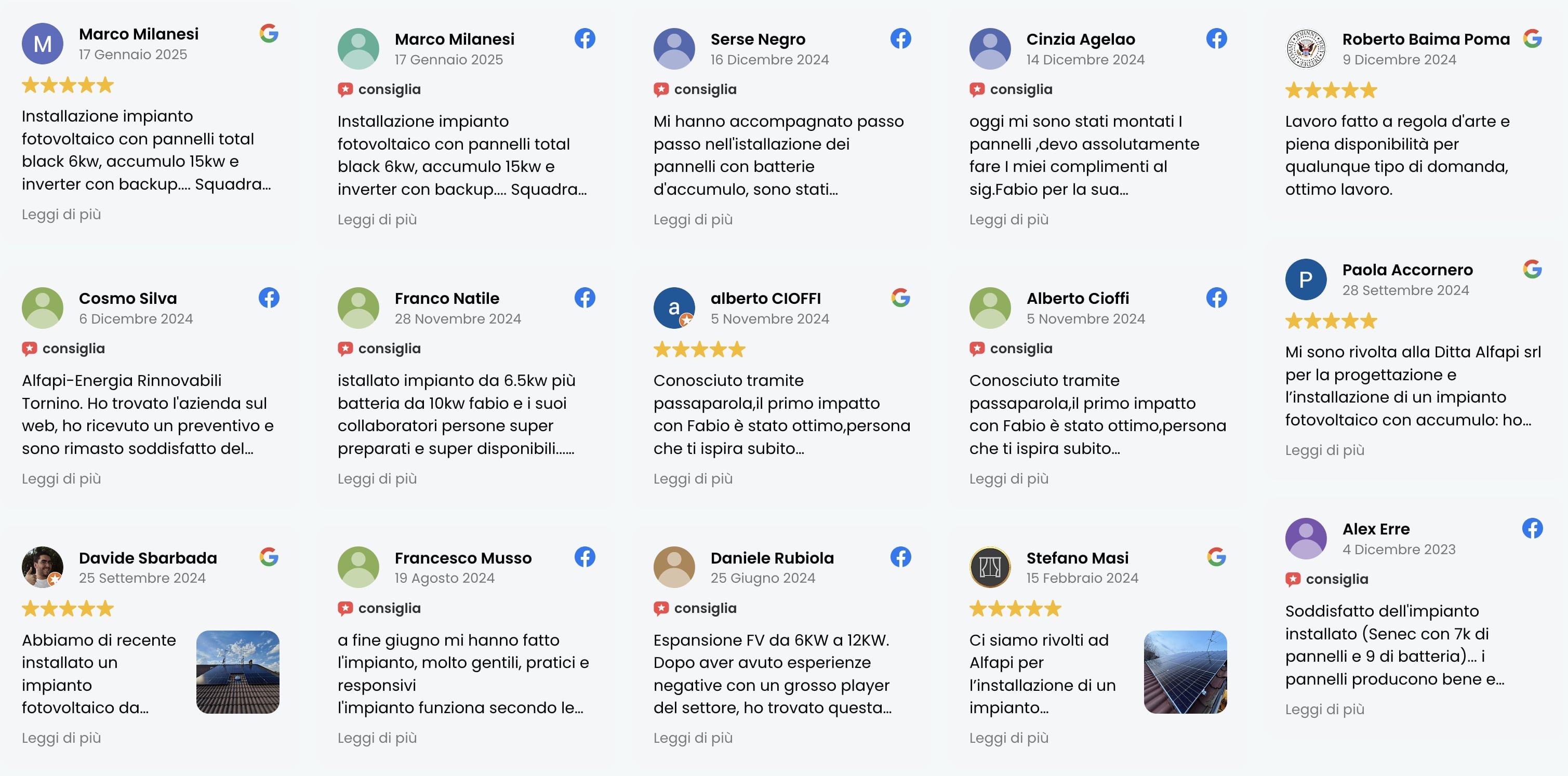This screenshot has width=1568, height=776.
Task: Open the Franco Natile reviewer name link
Action: 447,298
